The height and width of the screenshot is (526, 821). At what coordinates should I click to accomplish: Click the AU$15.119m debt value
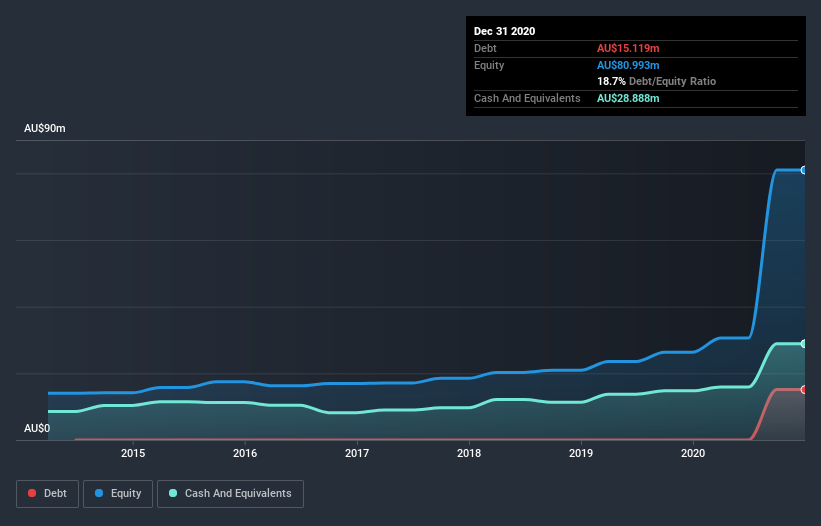point(628,48)
